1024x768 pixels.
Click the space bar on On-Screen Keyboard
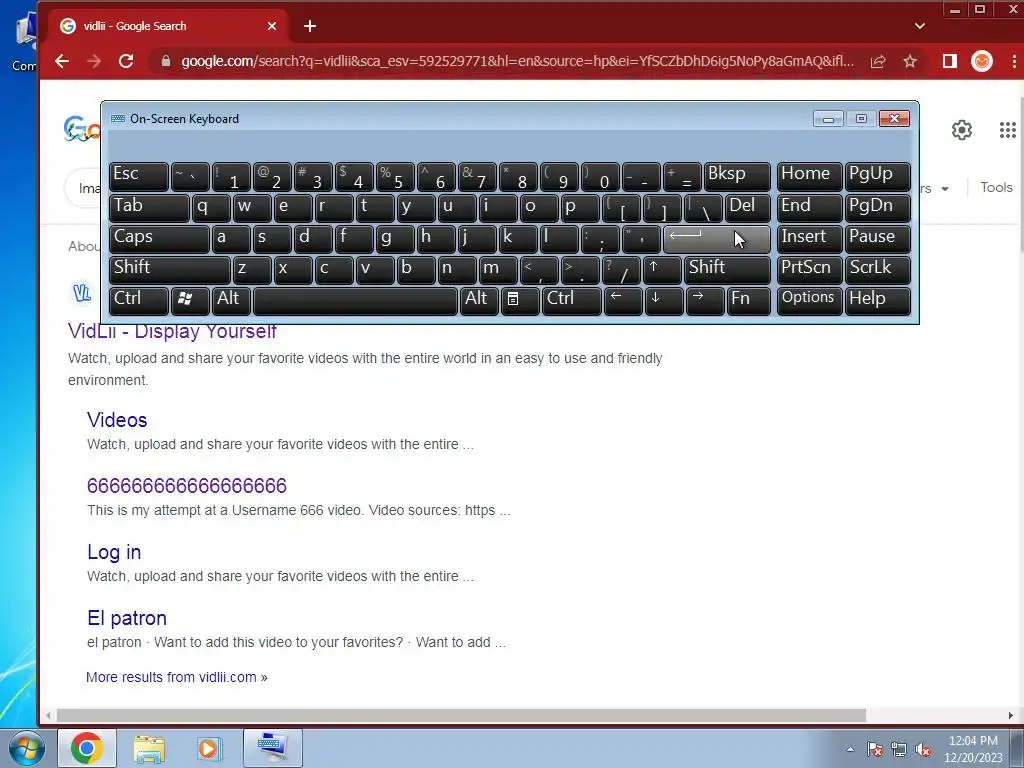click(355, 300)
